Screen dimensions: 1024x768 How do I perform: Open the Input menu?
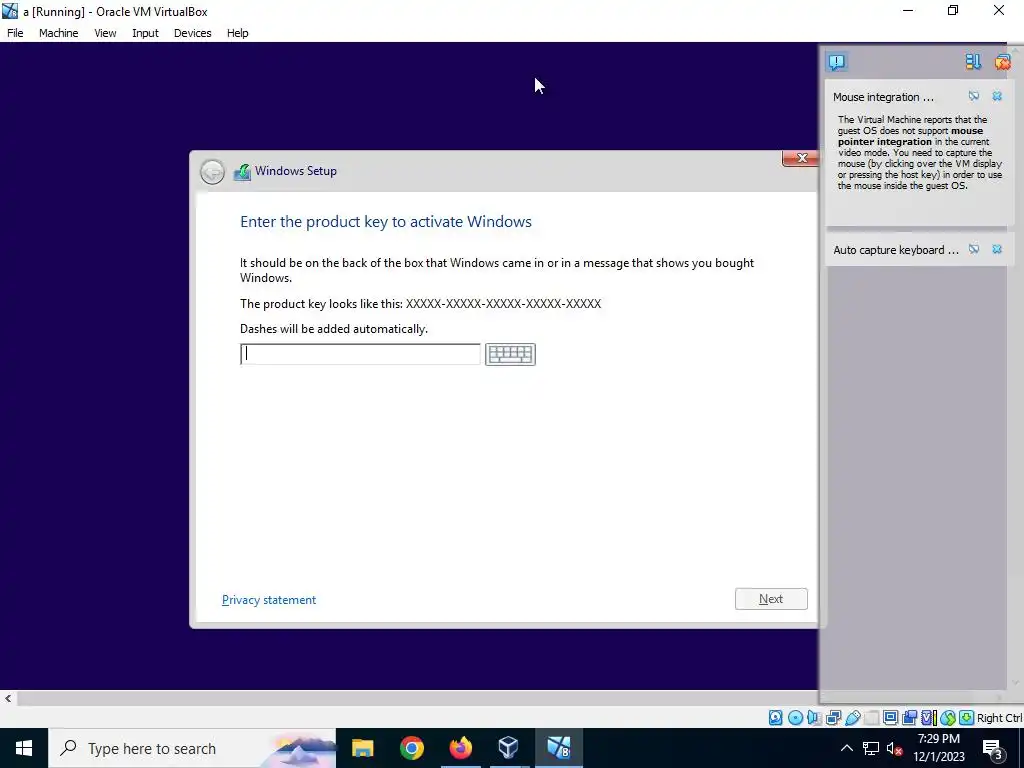[145, 33]
